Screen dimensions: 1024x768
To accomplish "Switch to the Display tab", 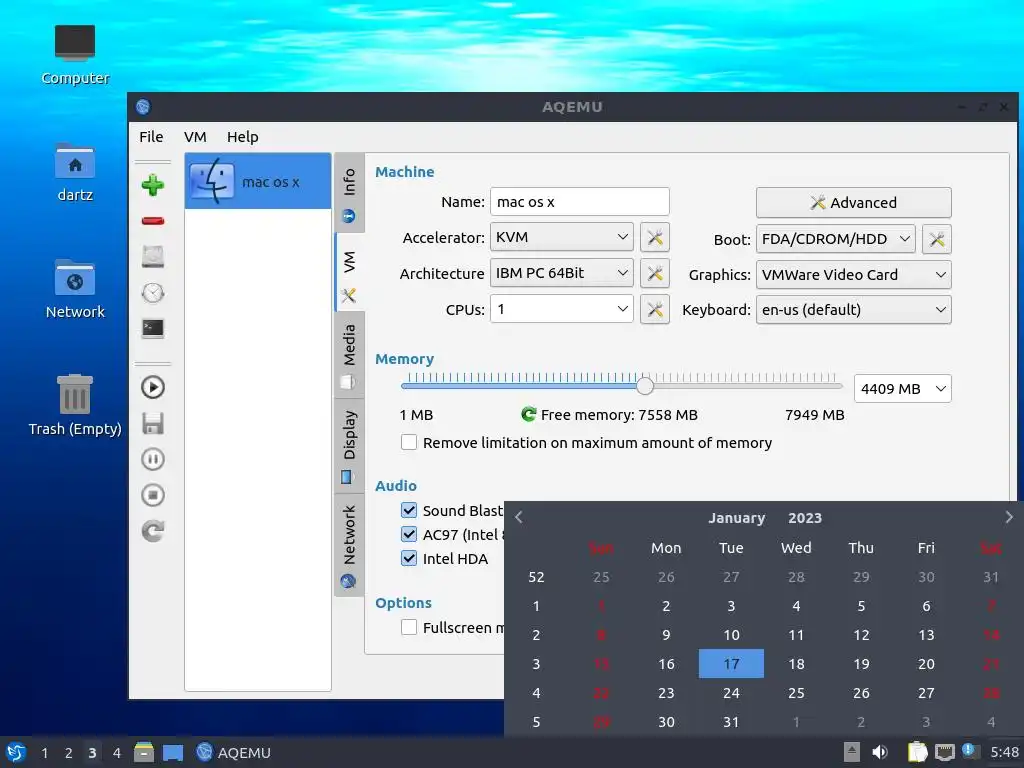I will coord(349,445).
